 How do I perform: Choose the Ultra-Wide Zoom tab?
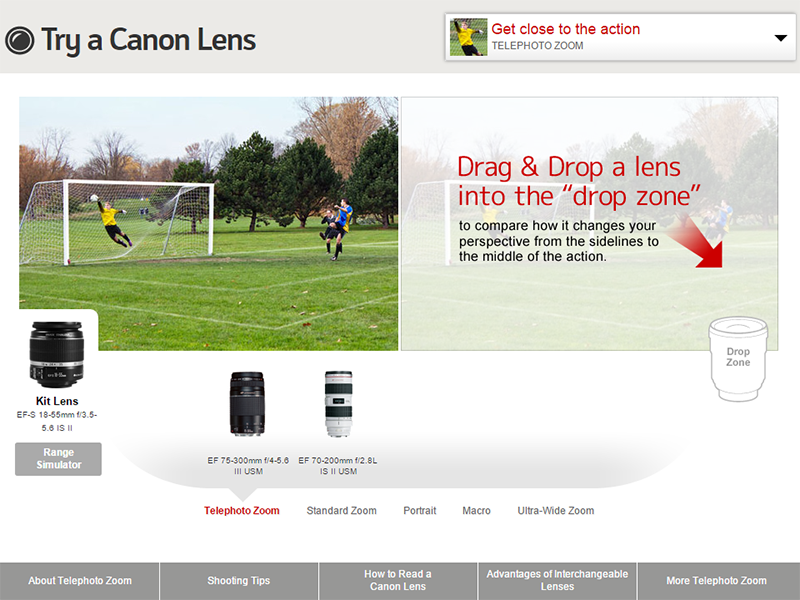(556, 511)
